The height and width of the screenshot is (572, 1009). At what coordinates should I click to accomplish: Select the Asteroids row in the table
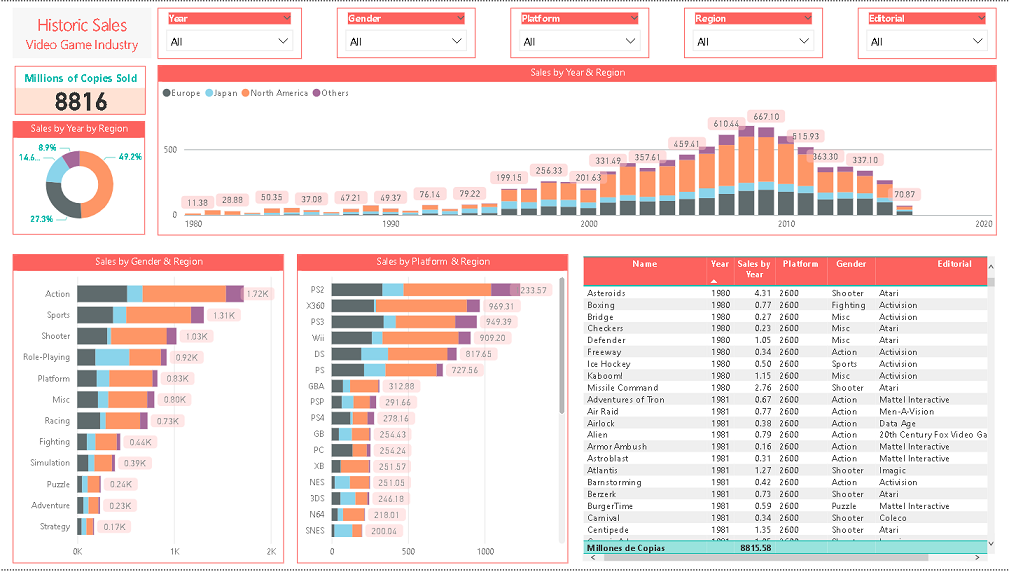coord(607,293)
